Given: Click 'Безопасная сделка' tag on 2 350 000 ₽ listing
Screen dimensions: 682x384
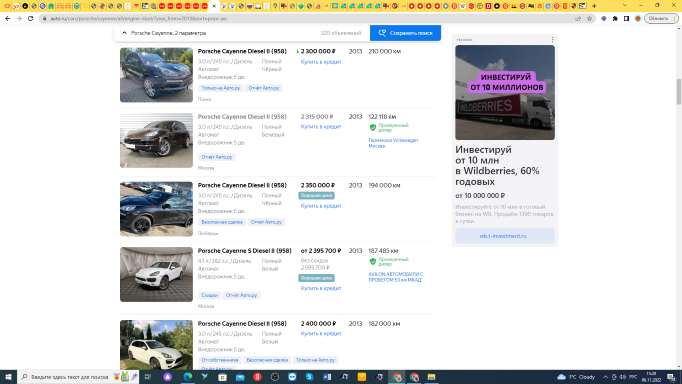Looking at the screenshot, I should (x=222, y=222).
